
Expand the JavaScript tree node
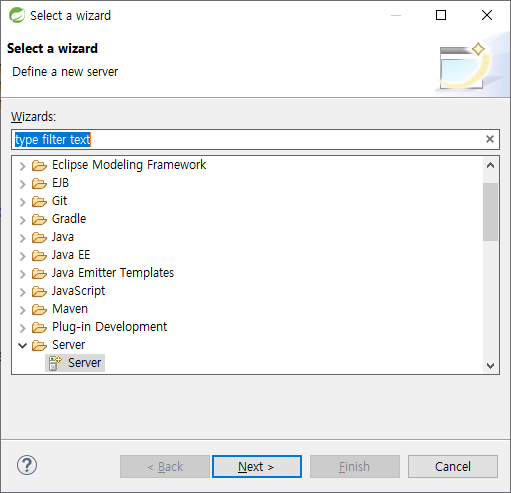(x=22, y=292)
